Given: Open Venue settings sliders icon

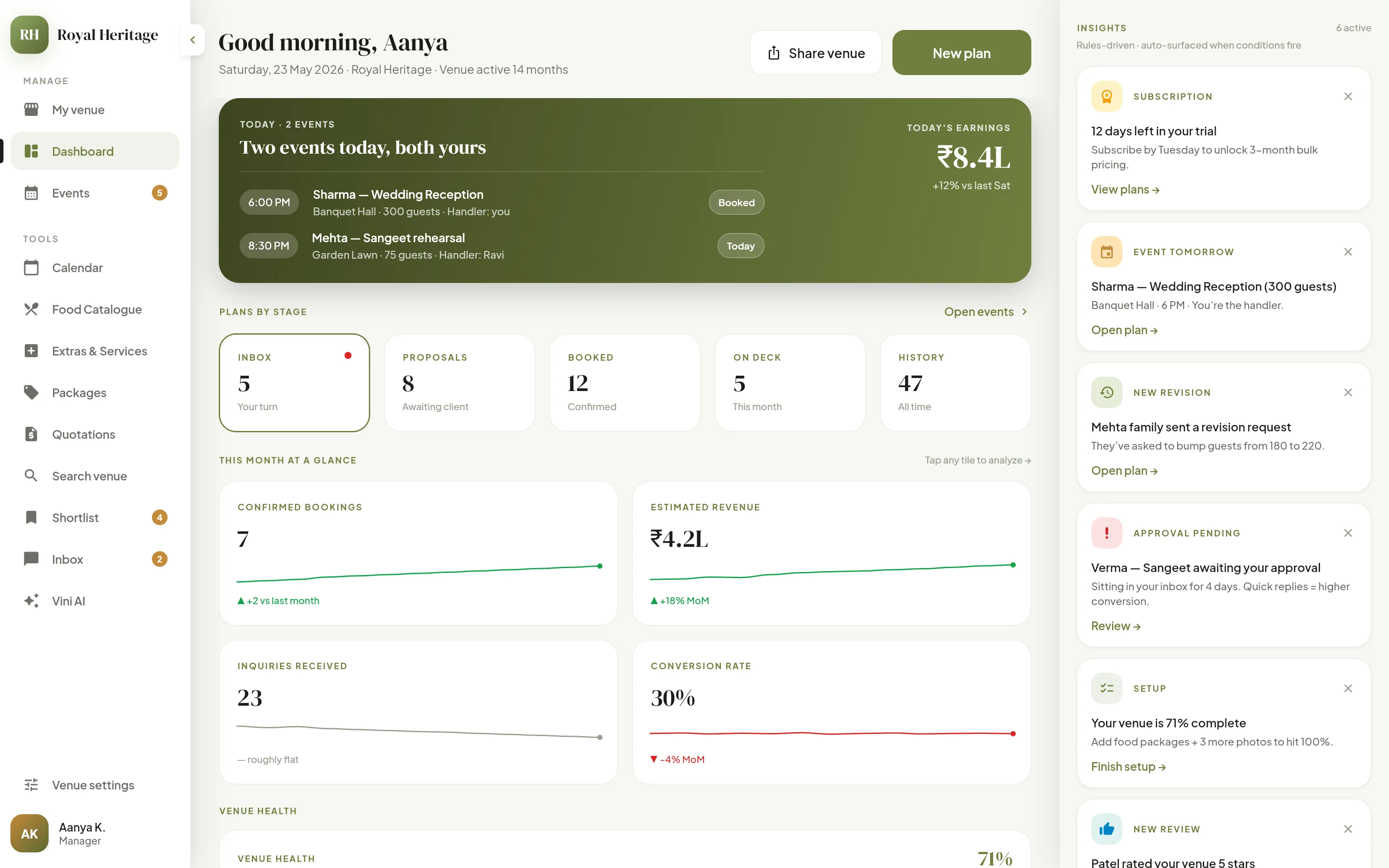Looking at the screenshot, I should click(31, 785).
